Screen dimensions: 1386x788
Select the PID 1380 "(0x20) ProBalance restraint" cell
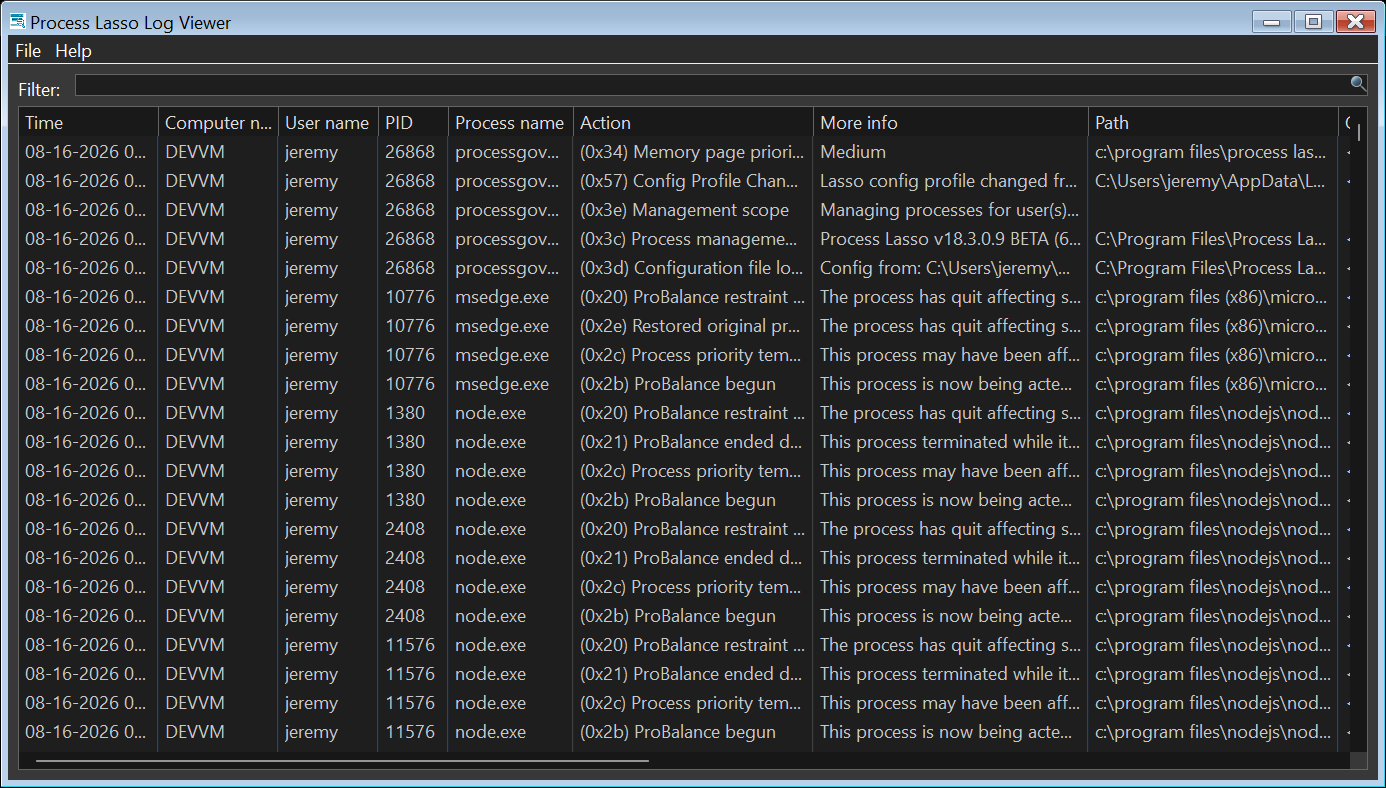point(692,413)
